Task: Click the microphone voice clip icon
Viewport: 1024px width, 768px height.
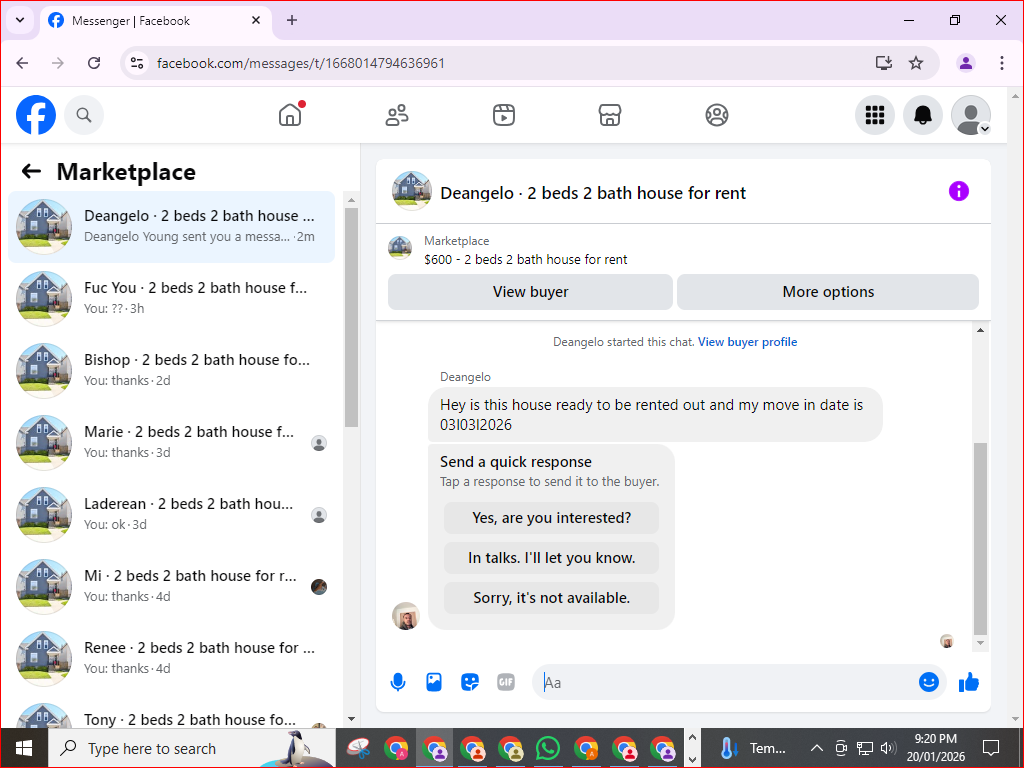Action: [x=398, y=682]
